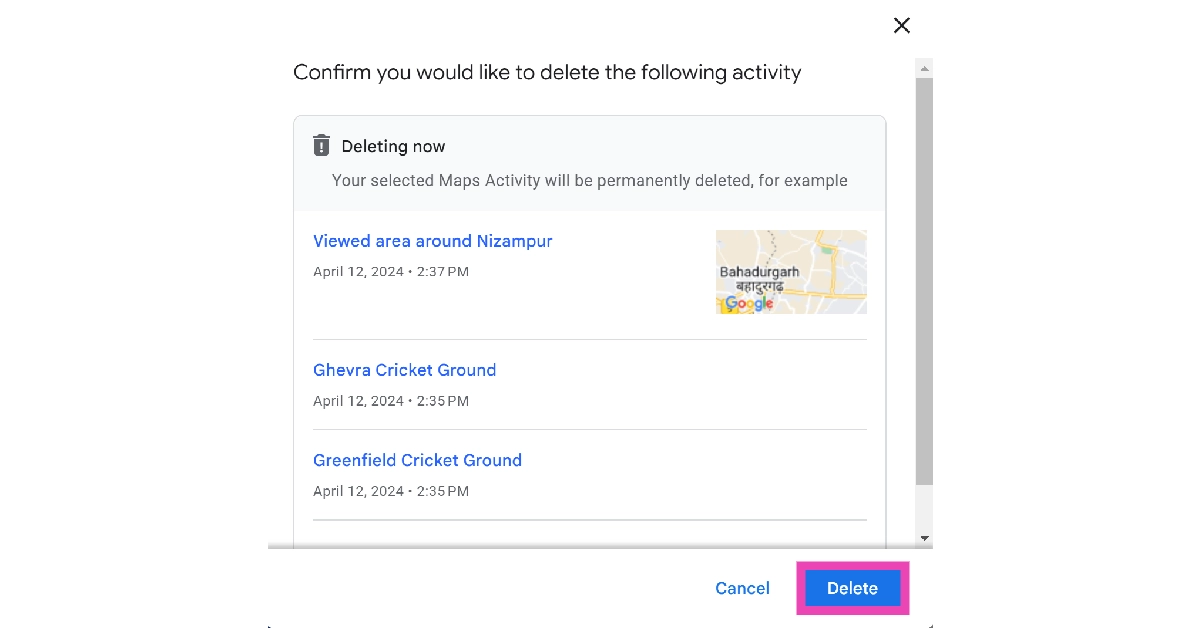Screen dimensions: 1200x628
Task: Click the gray scrollbar thumb
Action: click(924, 280)
